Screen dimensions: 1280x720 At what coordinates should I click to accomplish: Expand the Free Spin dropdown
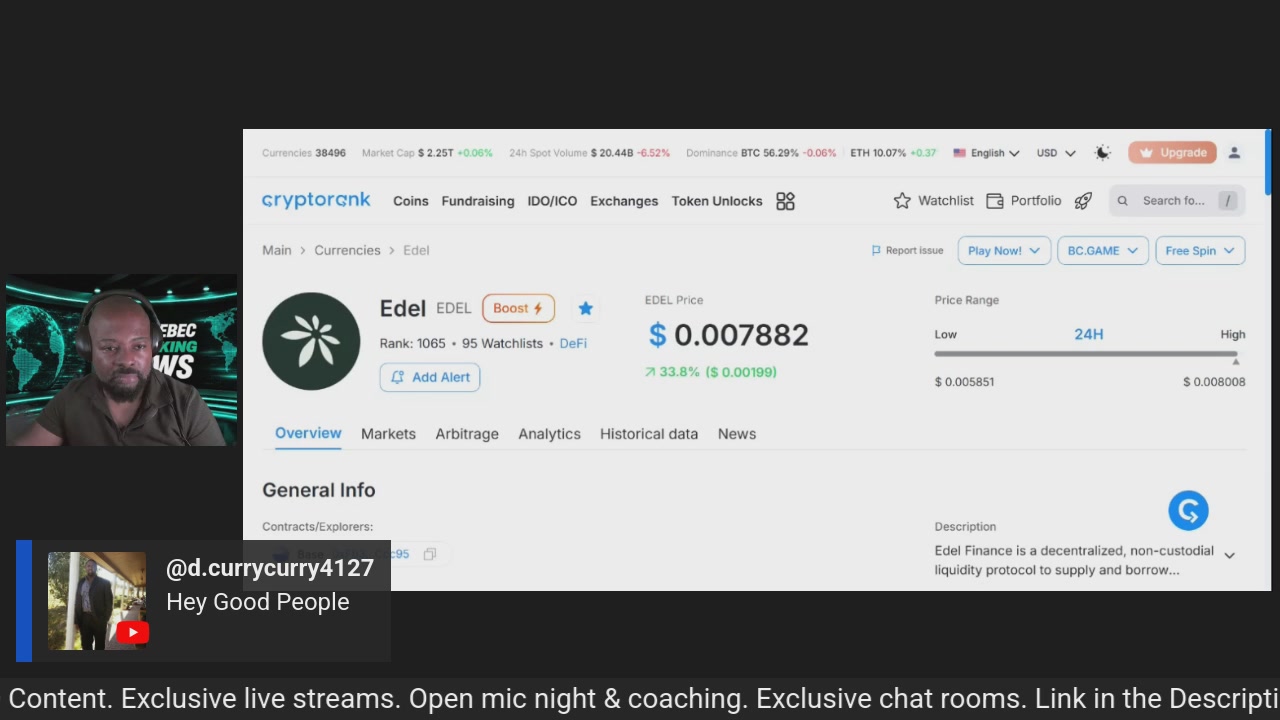pyautogui.click(x=1200, y=251)
